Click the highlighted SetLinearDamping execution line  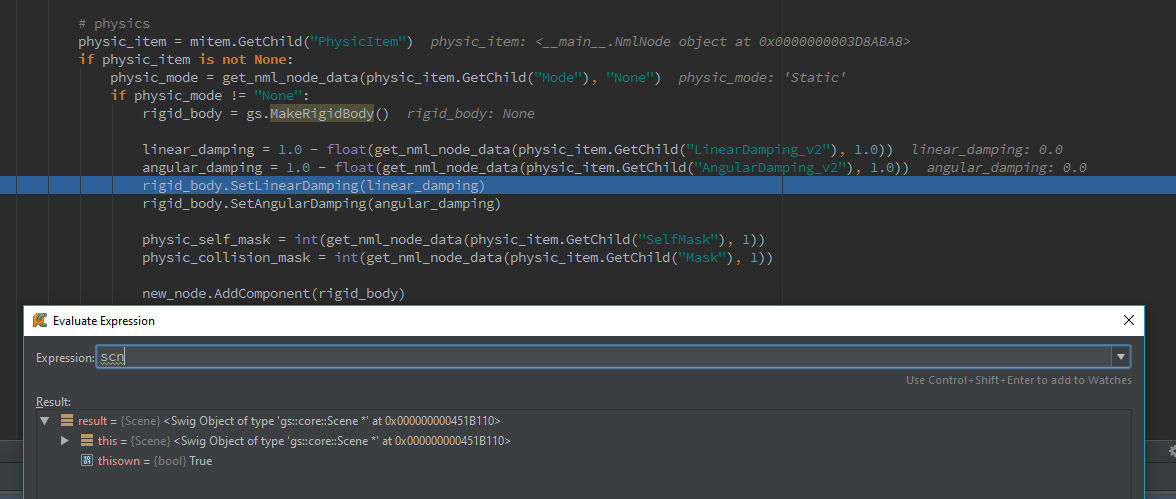point(588,185)
